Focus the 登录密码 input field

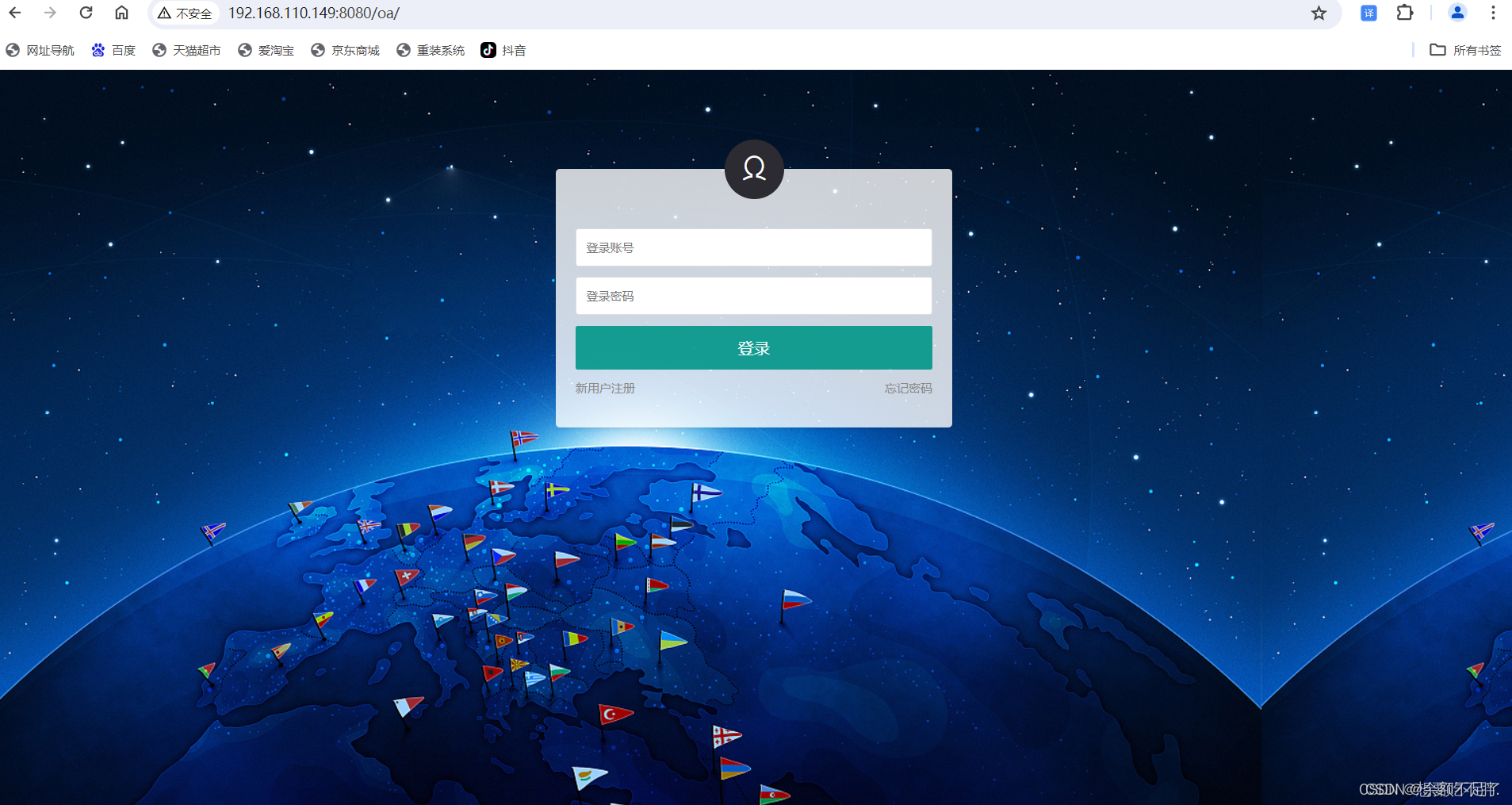tap(754, 296)
